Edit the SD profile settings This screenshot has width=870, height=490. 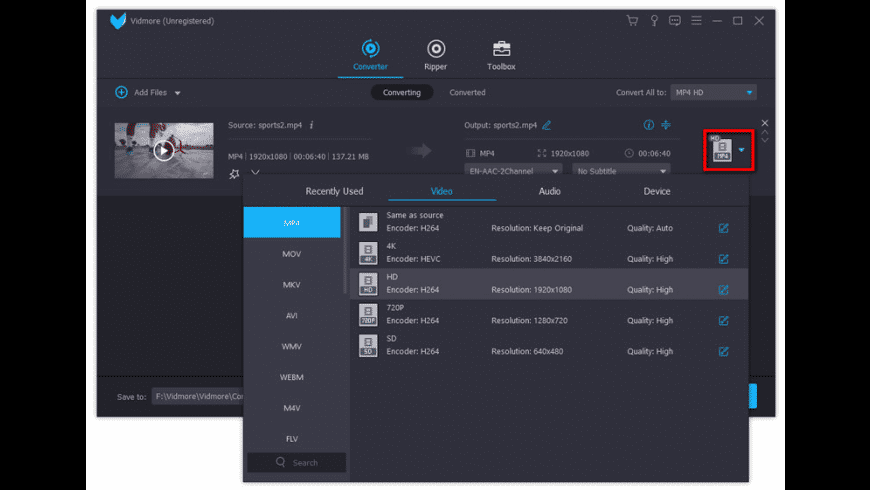pyautogui.click(x=724, y=351)
